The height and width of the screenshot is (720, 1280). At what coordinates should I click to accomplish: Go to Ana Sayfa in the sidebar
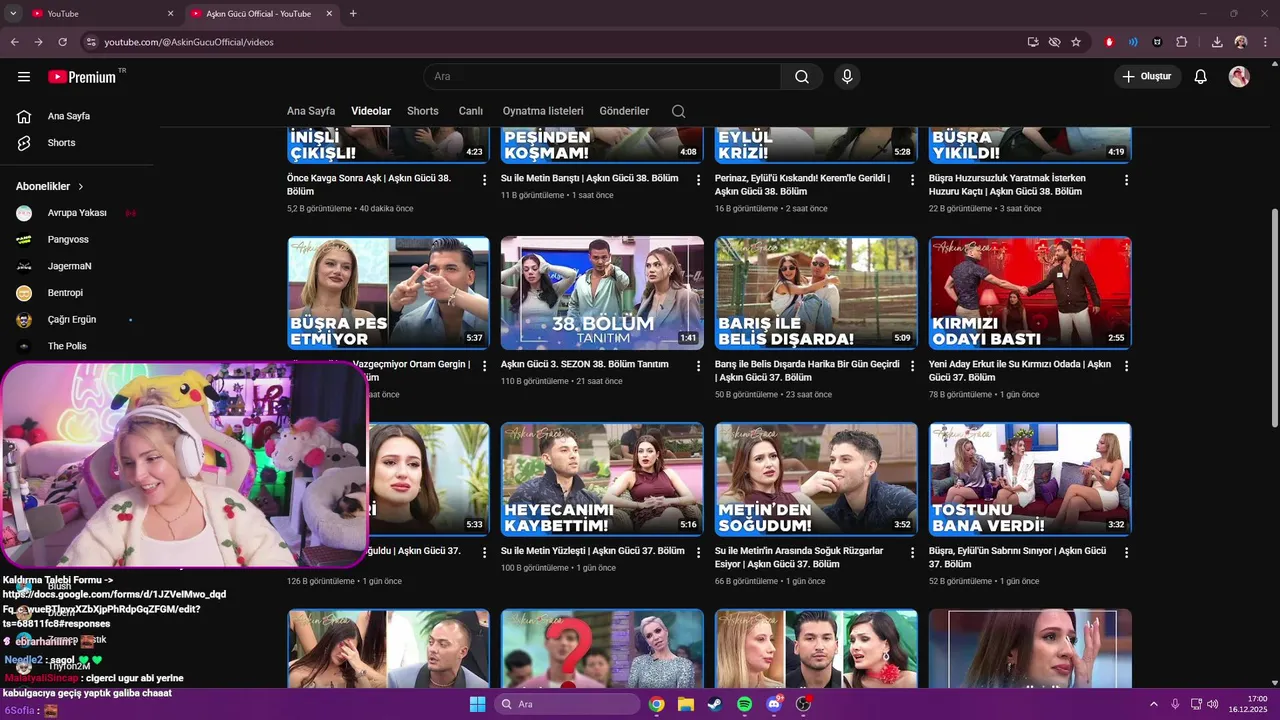77,116
